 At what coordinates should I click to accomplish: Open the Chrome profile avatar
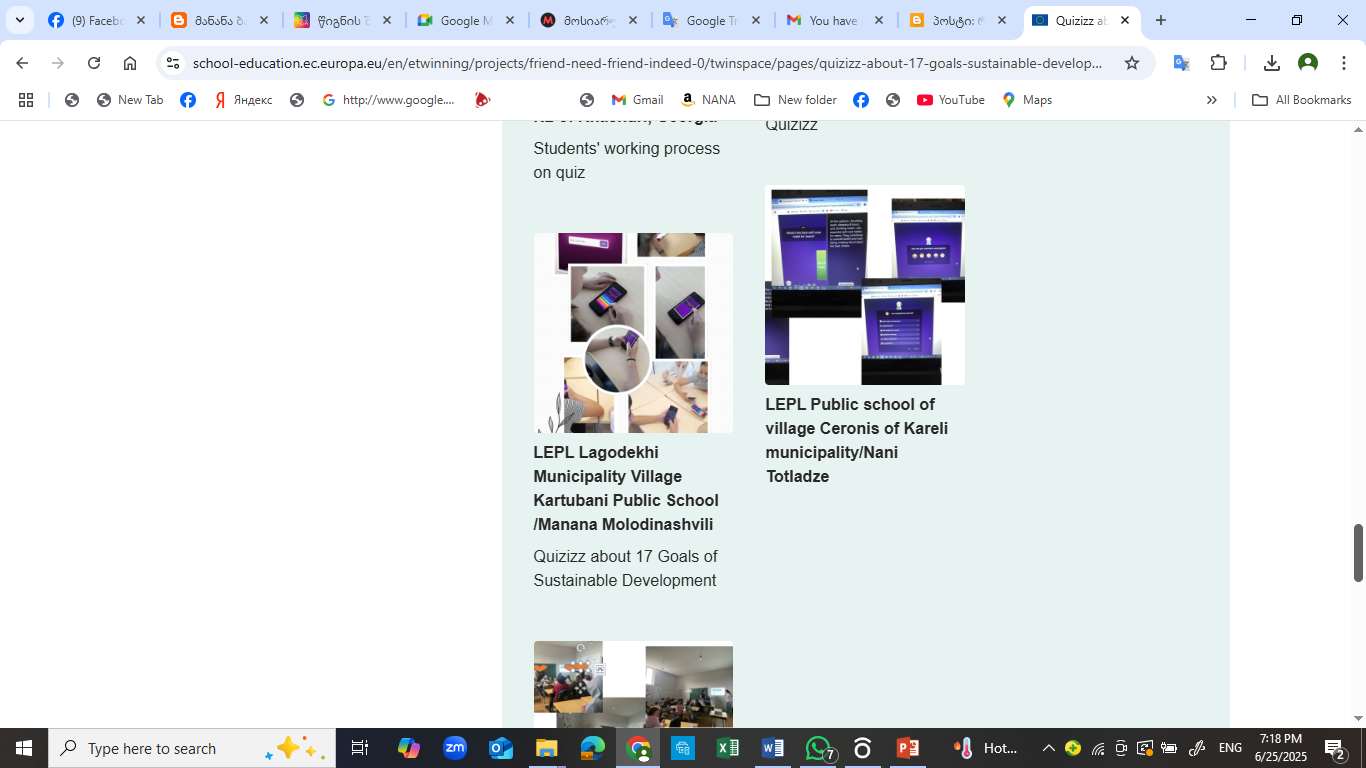pyautogui.click(x=1308, y=63)
